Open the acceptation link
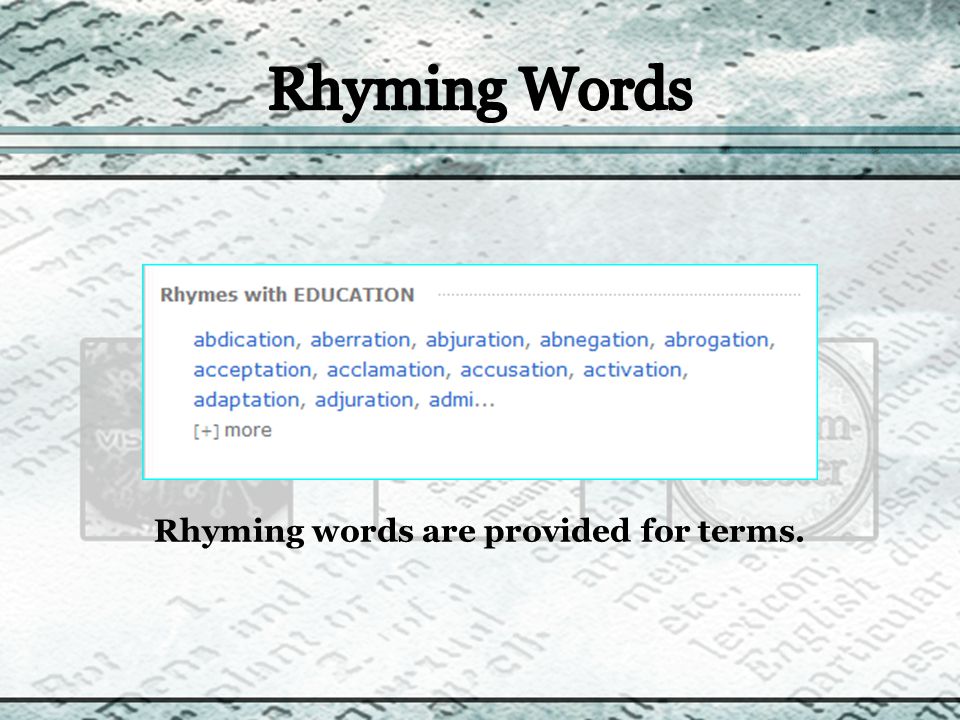 pos(252,370)
